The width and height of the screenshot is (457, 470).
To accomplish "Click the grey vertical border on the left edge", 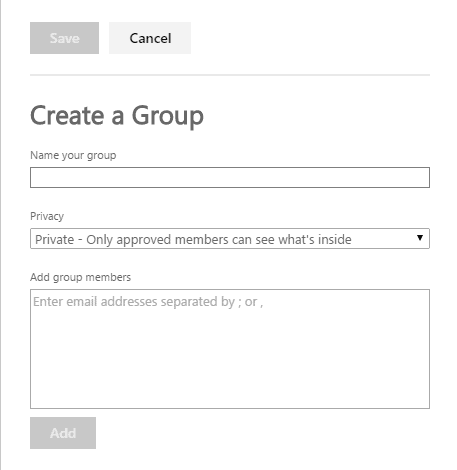I will tap(1, 235).
